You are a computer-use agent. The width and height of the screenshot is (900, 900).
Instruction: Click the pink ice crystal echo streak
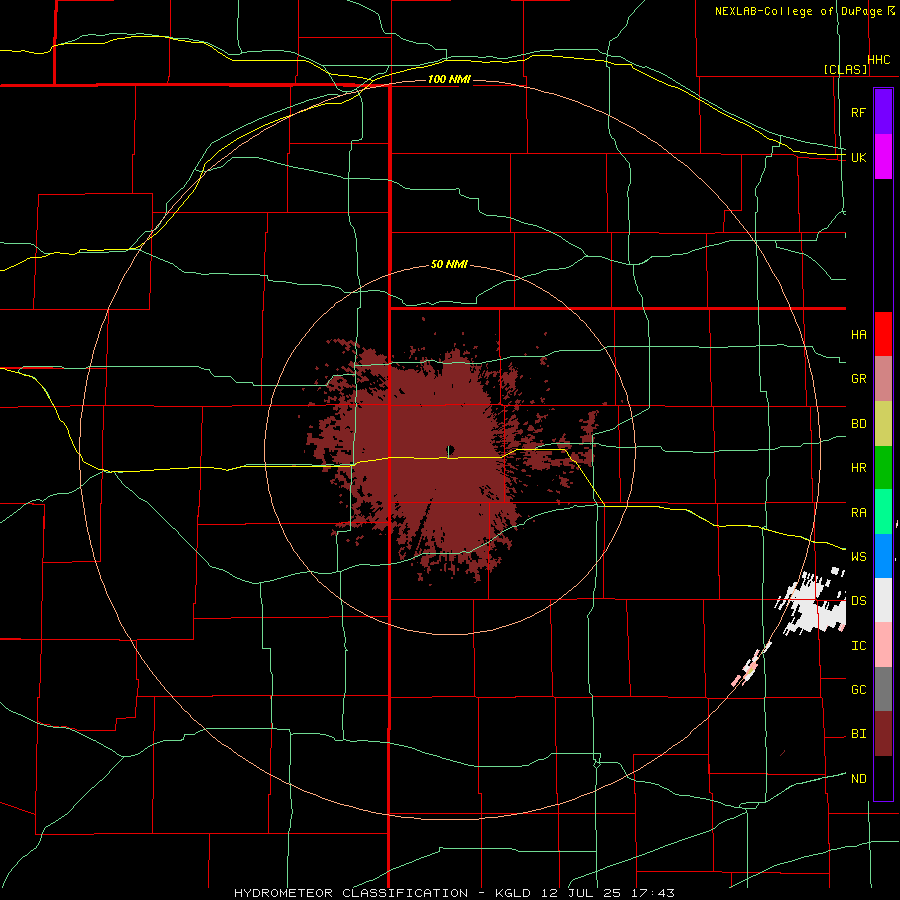[x=751, y=665]
